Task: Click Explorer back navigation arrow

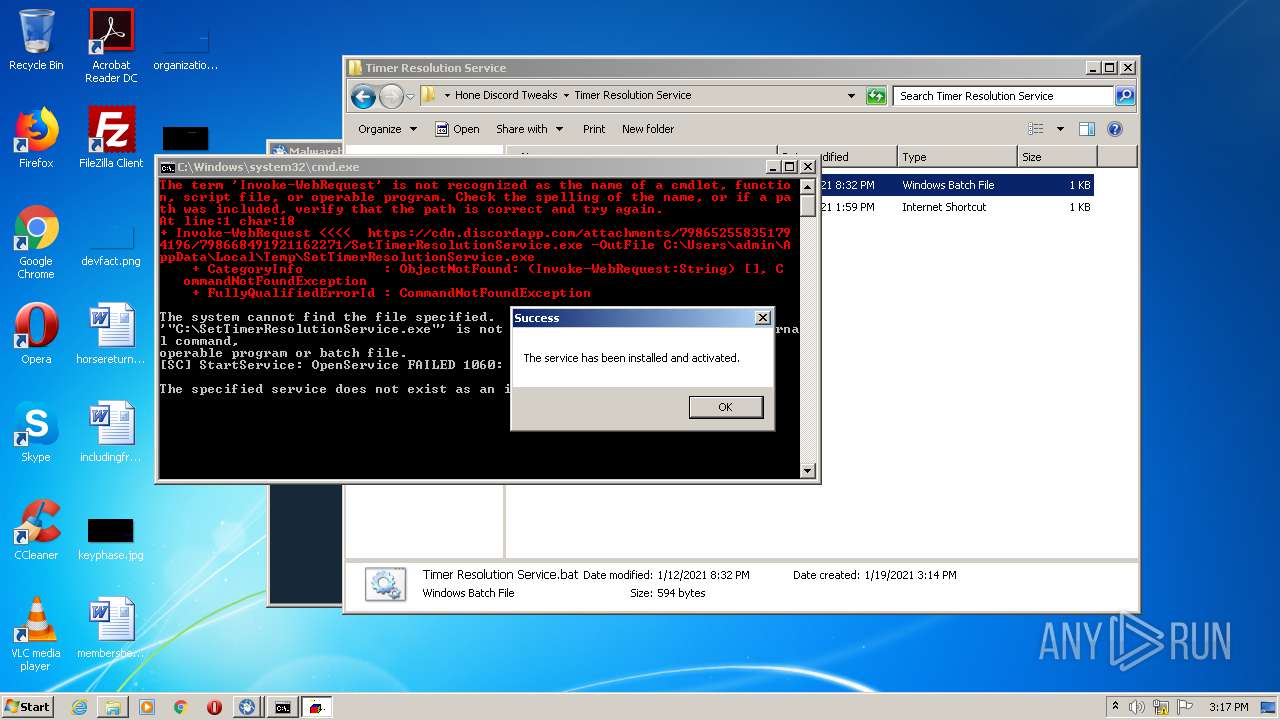Action: [364, 96]
